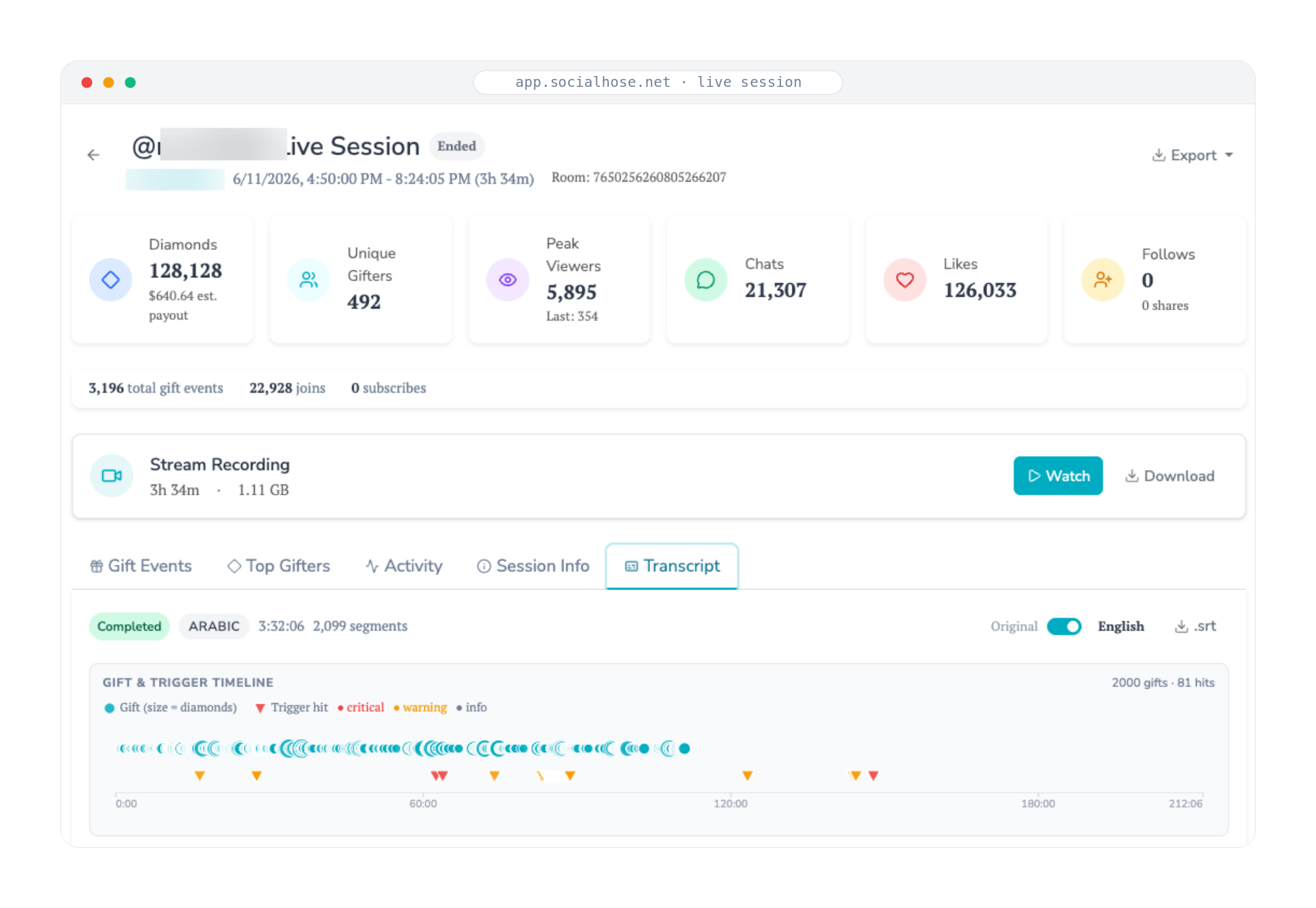Click the info legend label
The width and height of the screenshot is (1316, 908).
click(476, 707)
